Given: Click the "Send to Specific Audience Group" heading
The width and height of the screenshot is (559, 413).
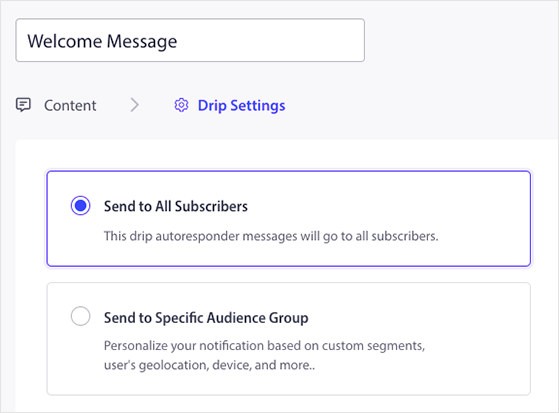Looking at the screenshot, I should pos(206,318).
